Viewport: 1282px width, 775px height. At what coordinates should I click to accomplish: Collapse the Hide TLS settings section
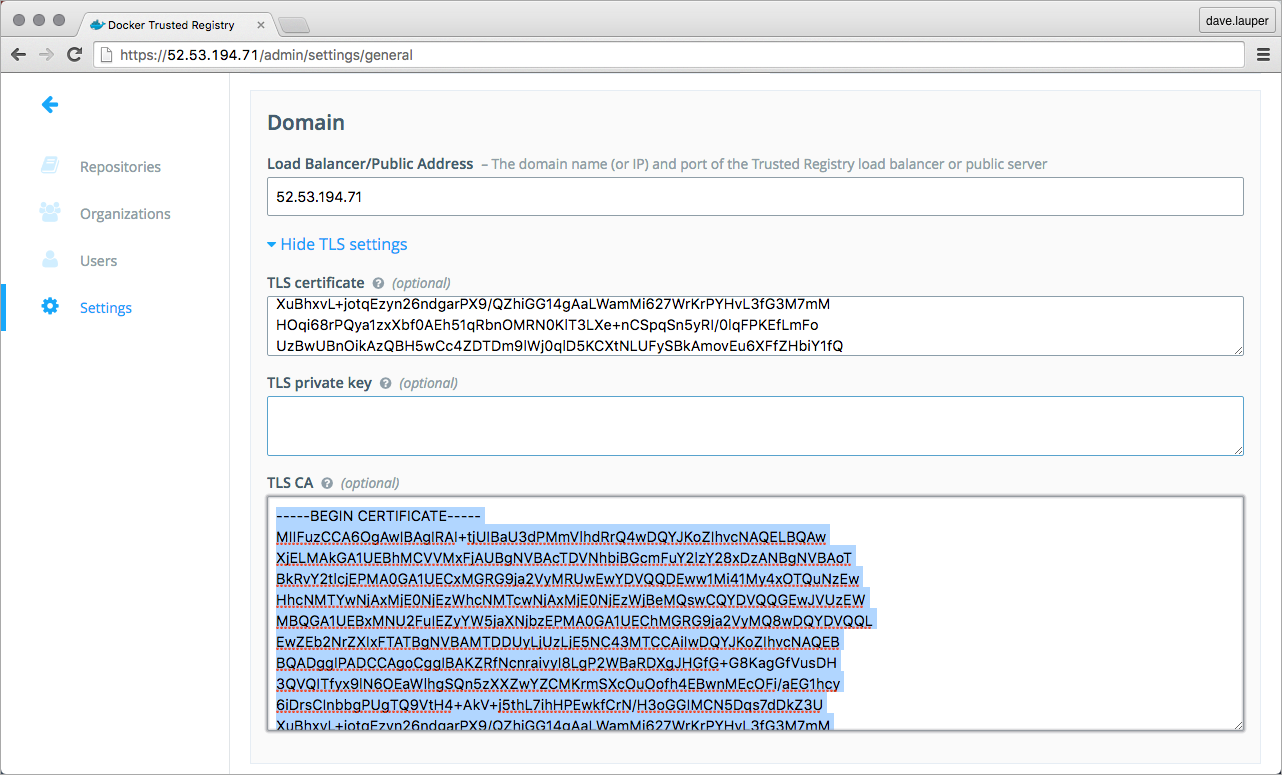(x=337, y=244)
